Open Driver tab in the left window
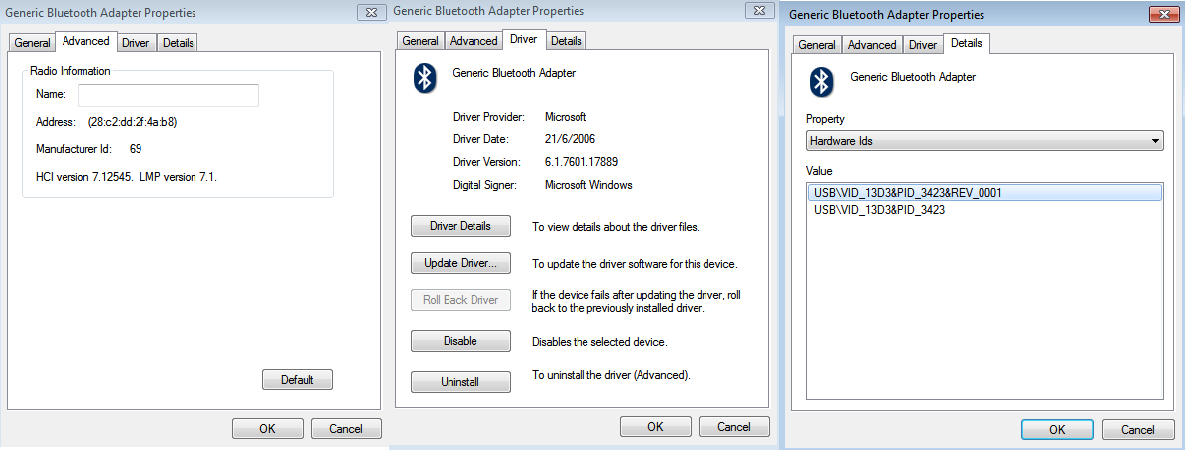The image size is (1187, 452). click(136, 43)
